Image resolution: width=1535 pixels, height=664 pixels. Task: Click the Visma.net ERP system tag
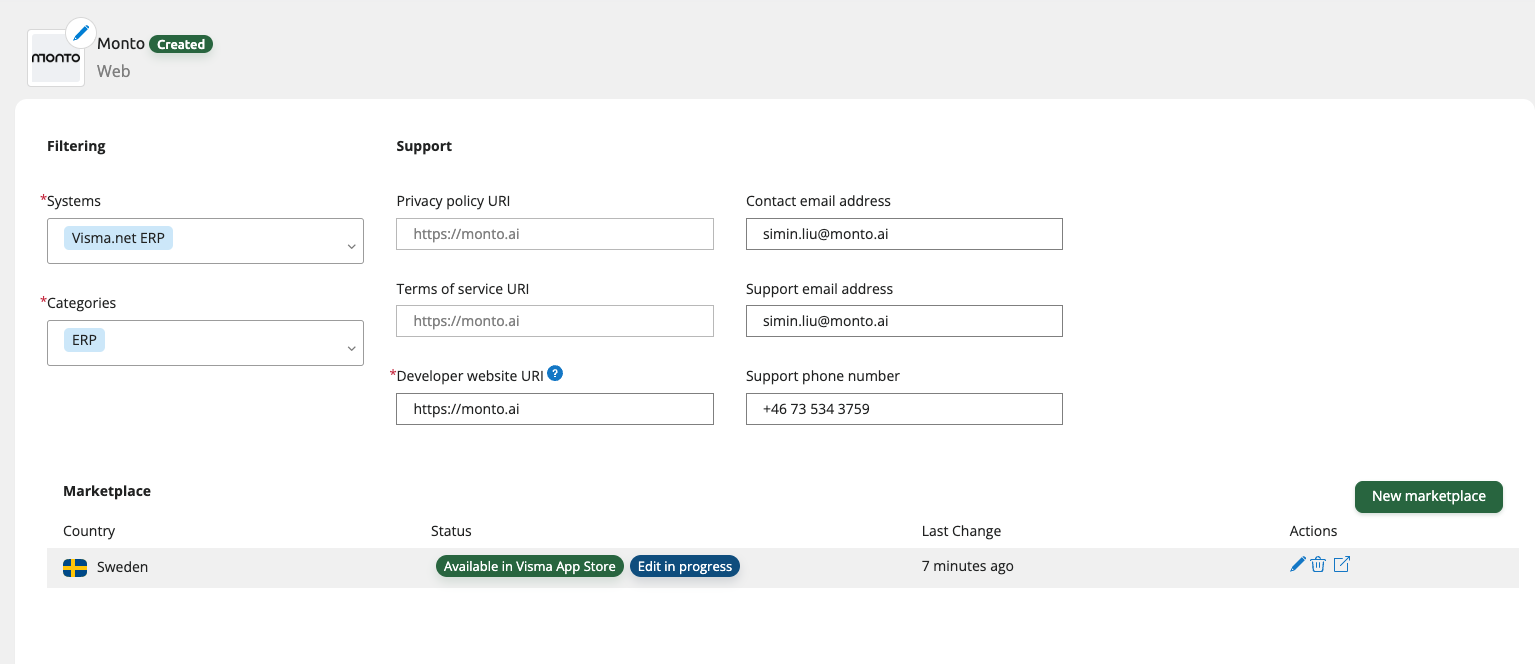tap(118, 238)
